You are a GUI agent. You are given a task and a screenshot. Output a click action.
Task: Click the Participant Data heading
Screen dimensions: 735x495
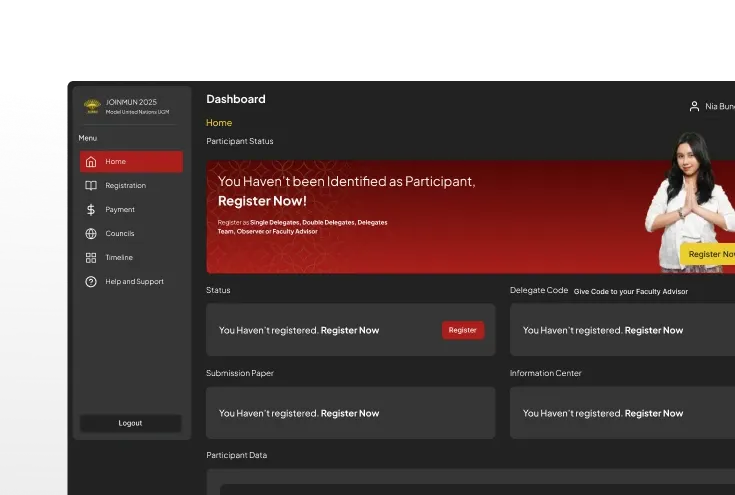[x=236, y=455]
